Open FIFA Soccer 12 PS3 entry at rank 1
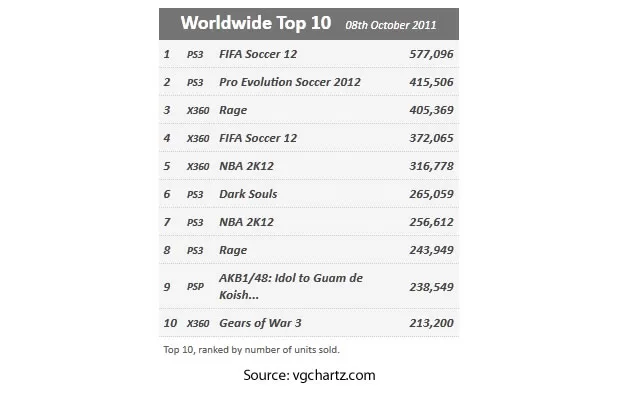This screenshot has height=394, width=619. coord(258,54)
